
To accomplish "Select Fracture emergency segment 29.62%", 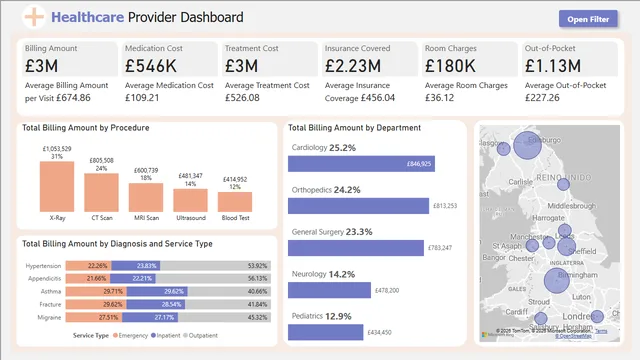I will pos(96,304).
